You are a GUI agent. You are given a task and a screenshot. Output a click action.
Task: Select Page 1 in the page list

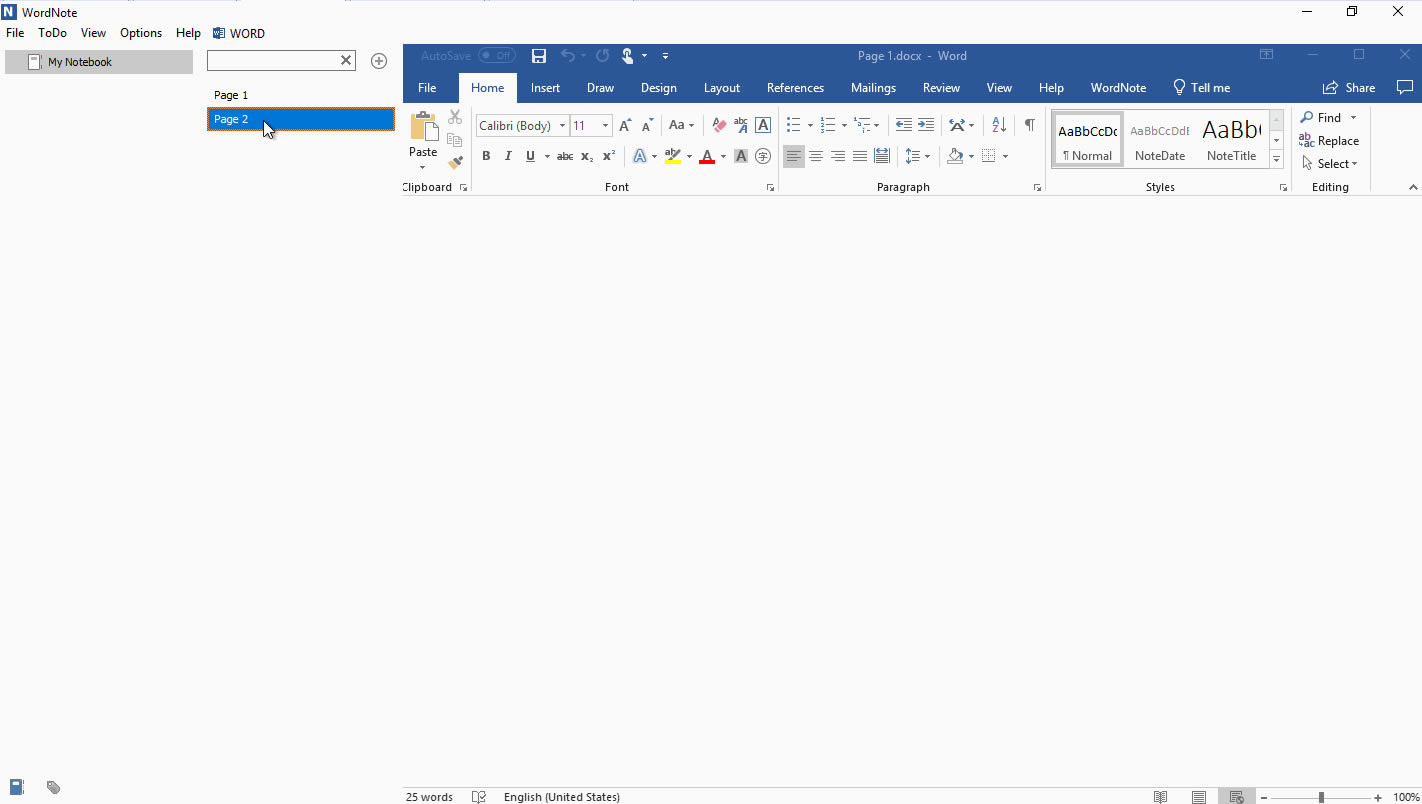[230, 94]
